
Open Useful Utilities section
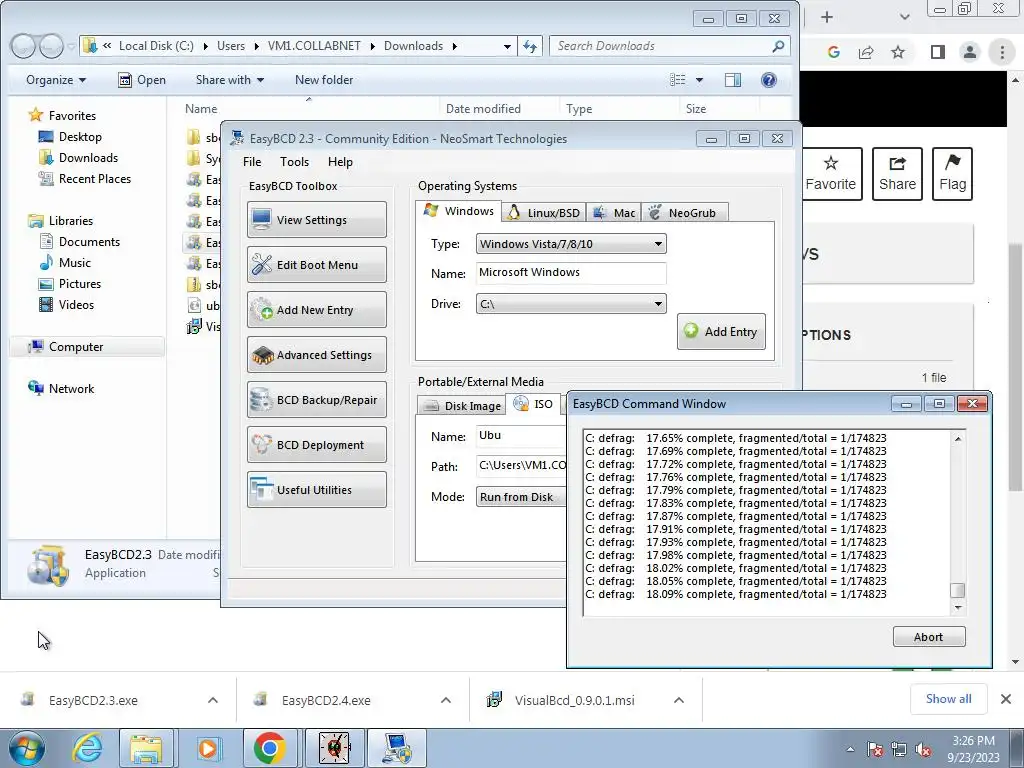pos(317,490)
